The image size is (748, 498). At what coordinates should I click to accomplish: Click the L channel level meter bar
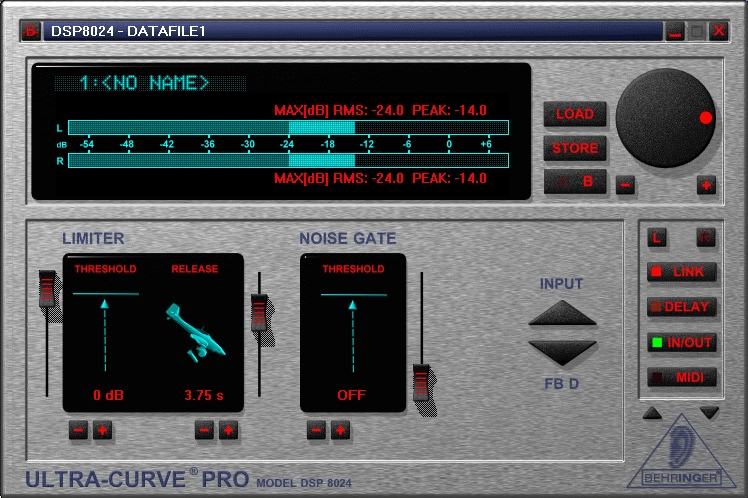(x=288, y=127)
